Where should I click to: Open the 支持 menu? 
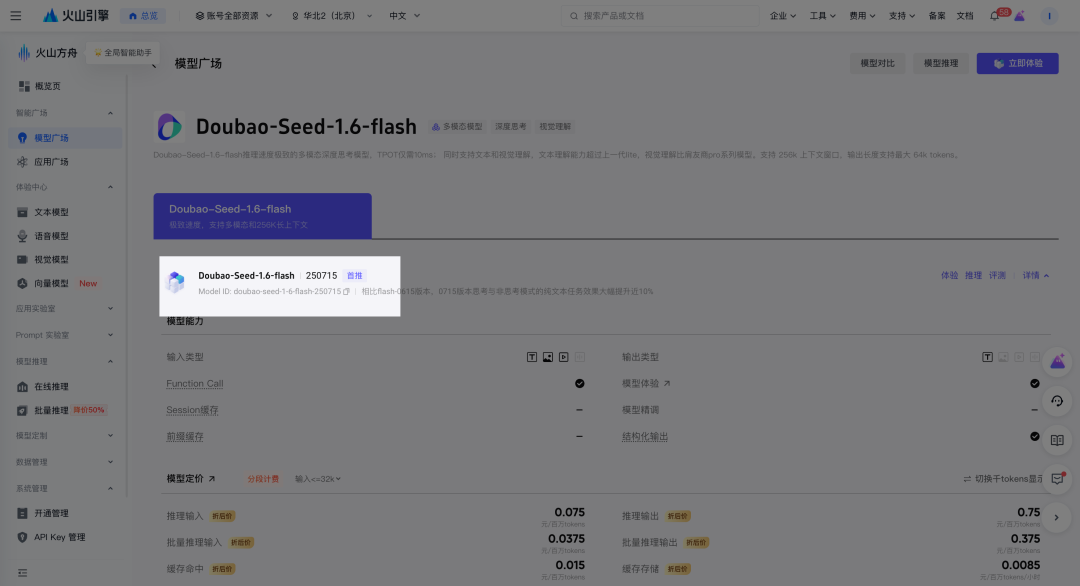pyautogui.click(x=902, y=16)
